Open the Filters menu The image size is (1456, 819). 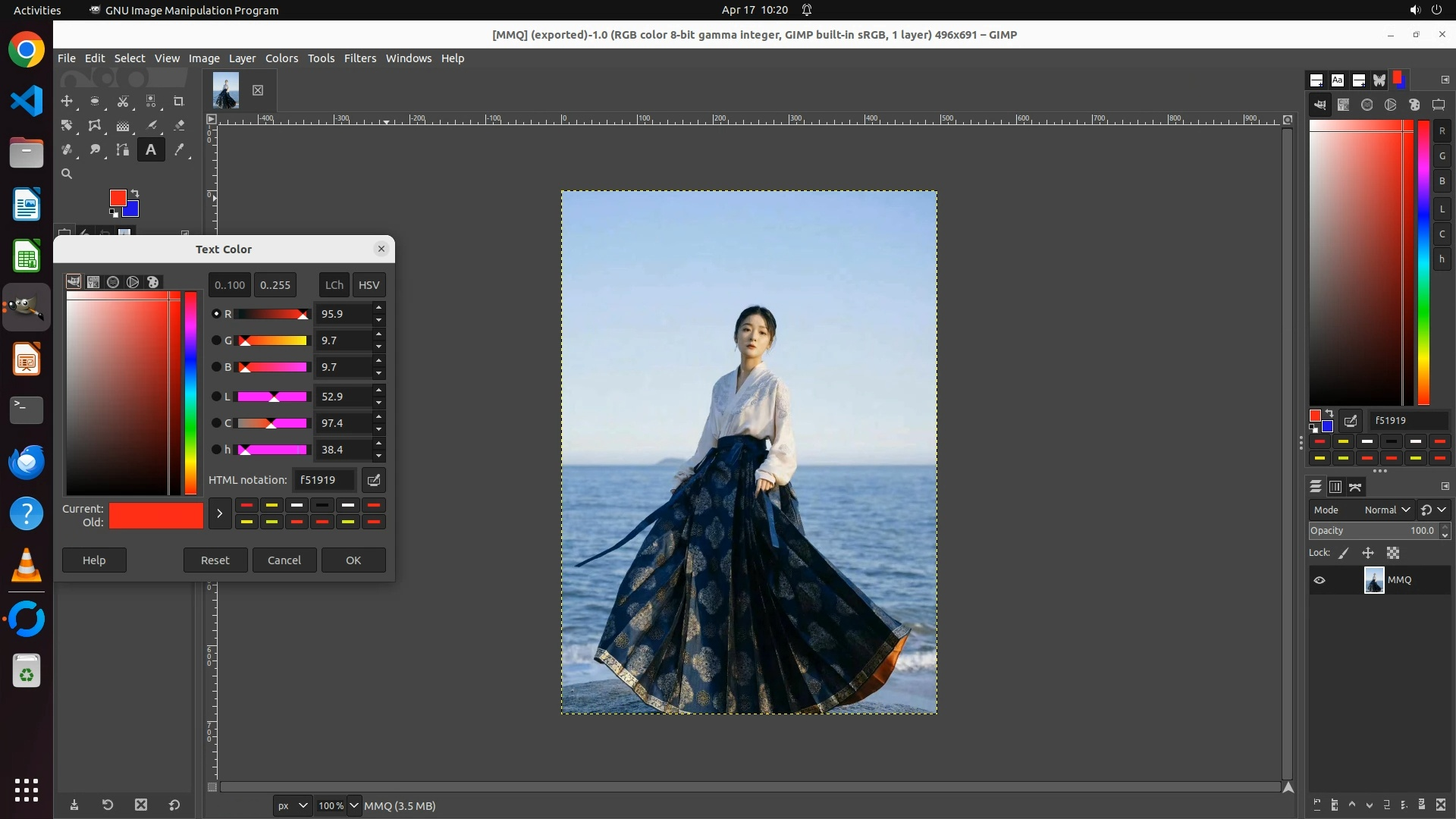coord(359,58)
